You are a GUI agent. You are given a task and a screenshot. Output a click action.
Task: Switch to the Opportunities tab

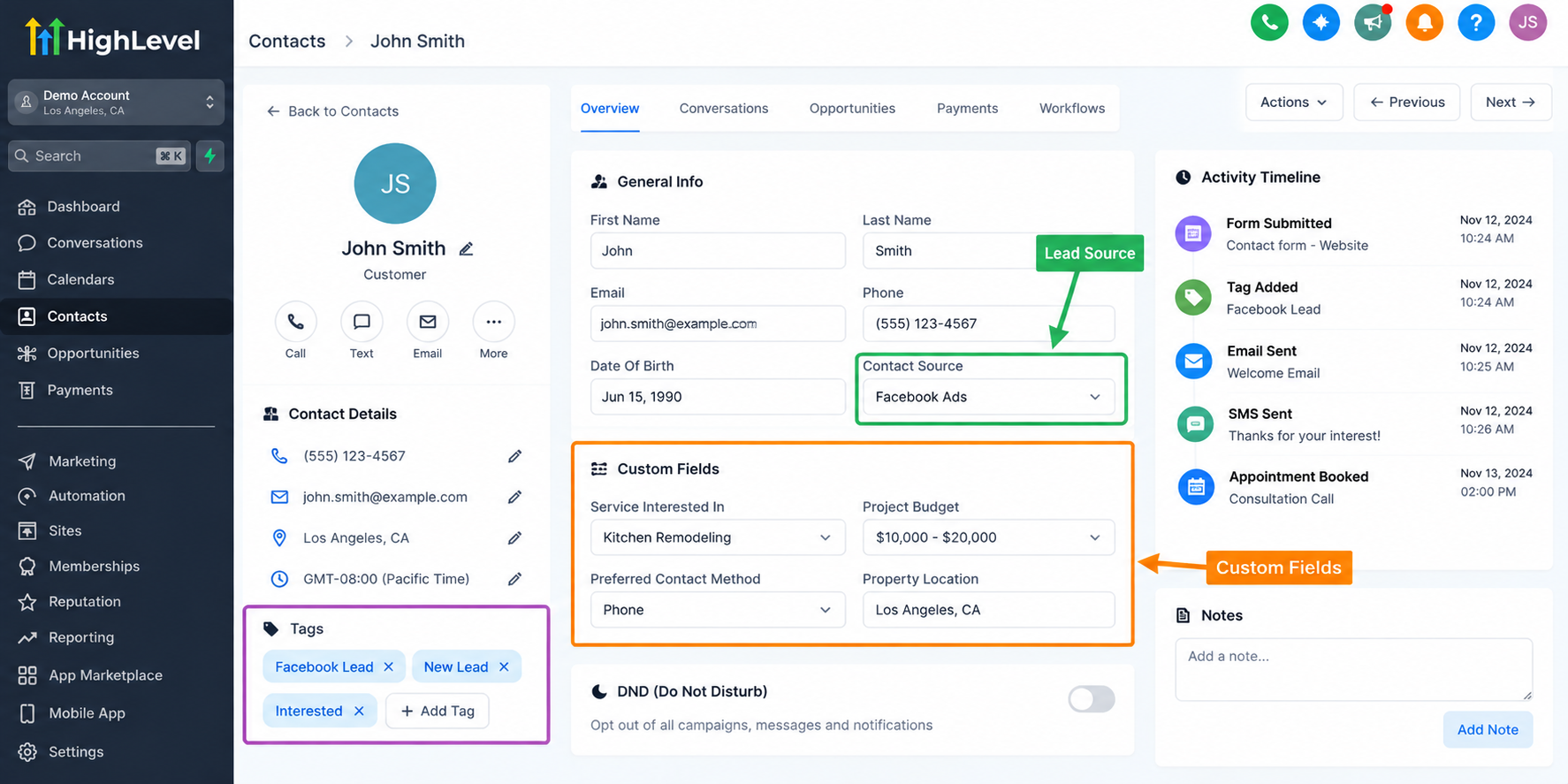[852, 109]
